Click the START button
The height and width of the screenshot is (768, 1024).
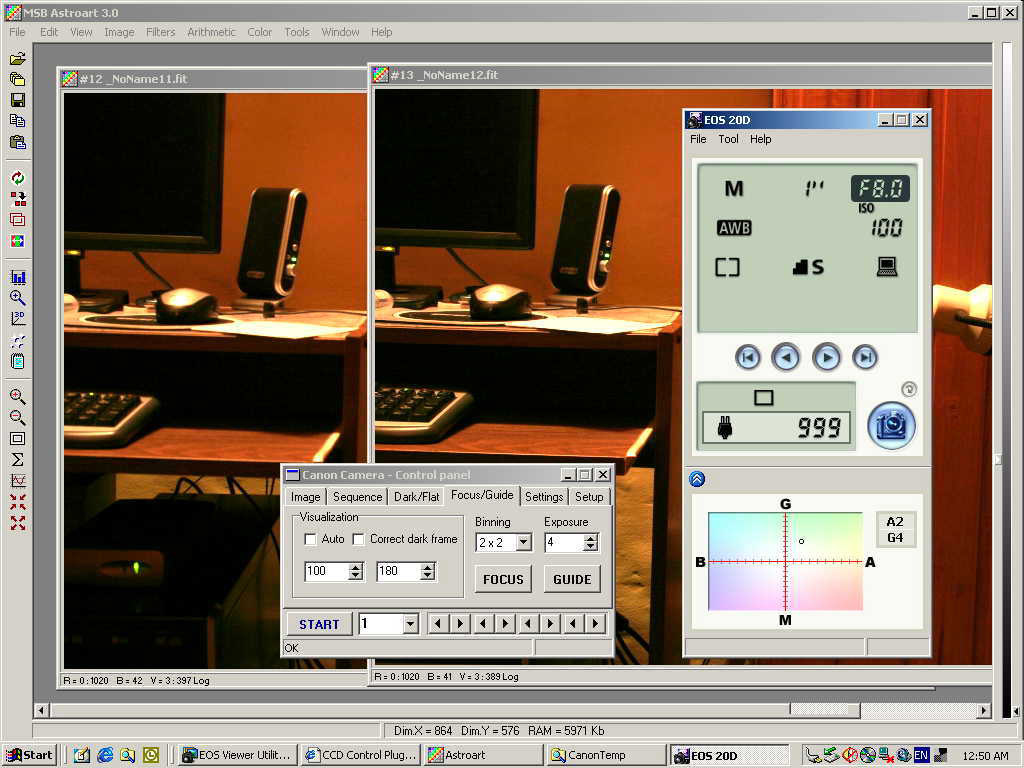319,624
